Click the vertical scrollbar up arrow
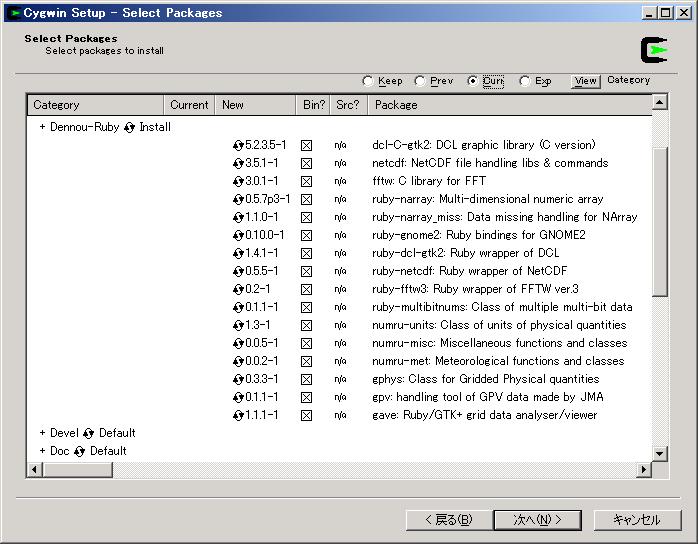Screen dimensions: 698x544 point(659,102)
